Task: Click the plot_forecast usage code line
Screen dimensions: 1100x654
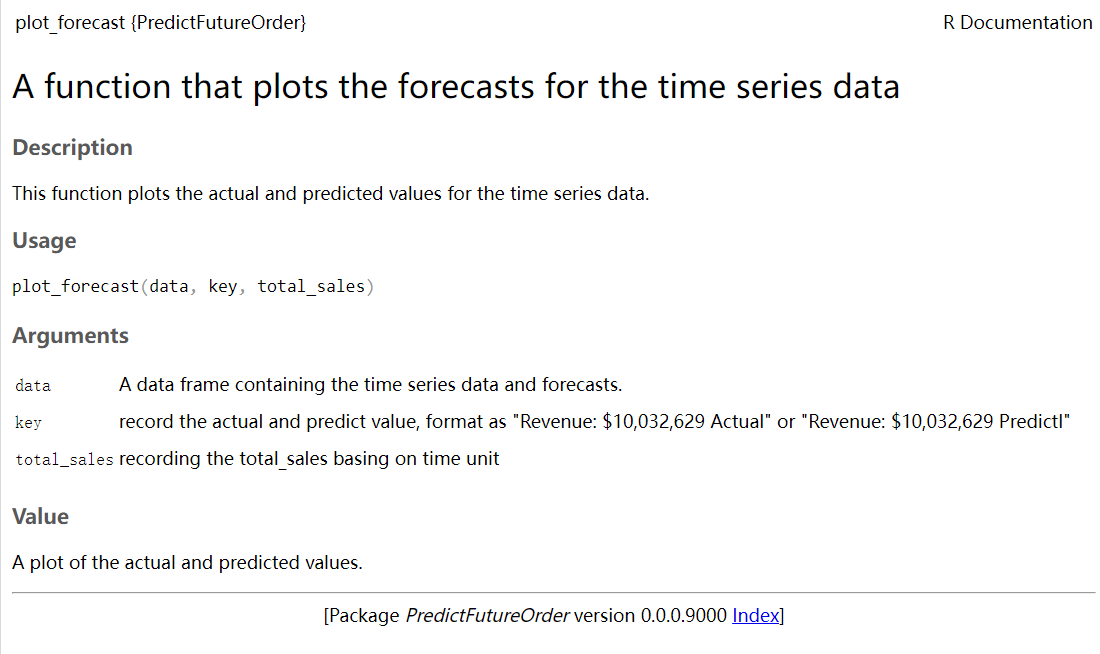Action: (193, 286)
